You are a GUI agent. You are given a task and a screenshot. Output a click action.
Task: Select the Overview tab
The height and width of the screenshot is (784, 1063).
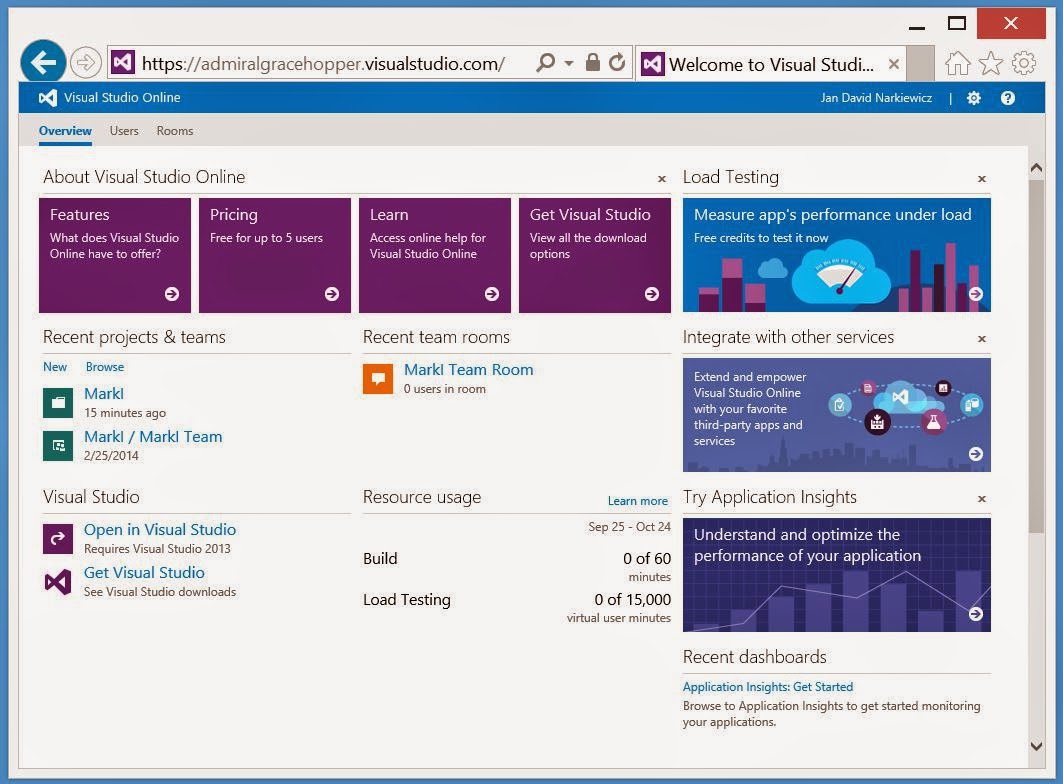coord(65,131)
